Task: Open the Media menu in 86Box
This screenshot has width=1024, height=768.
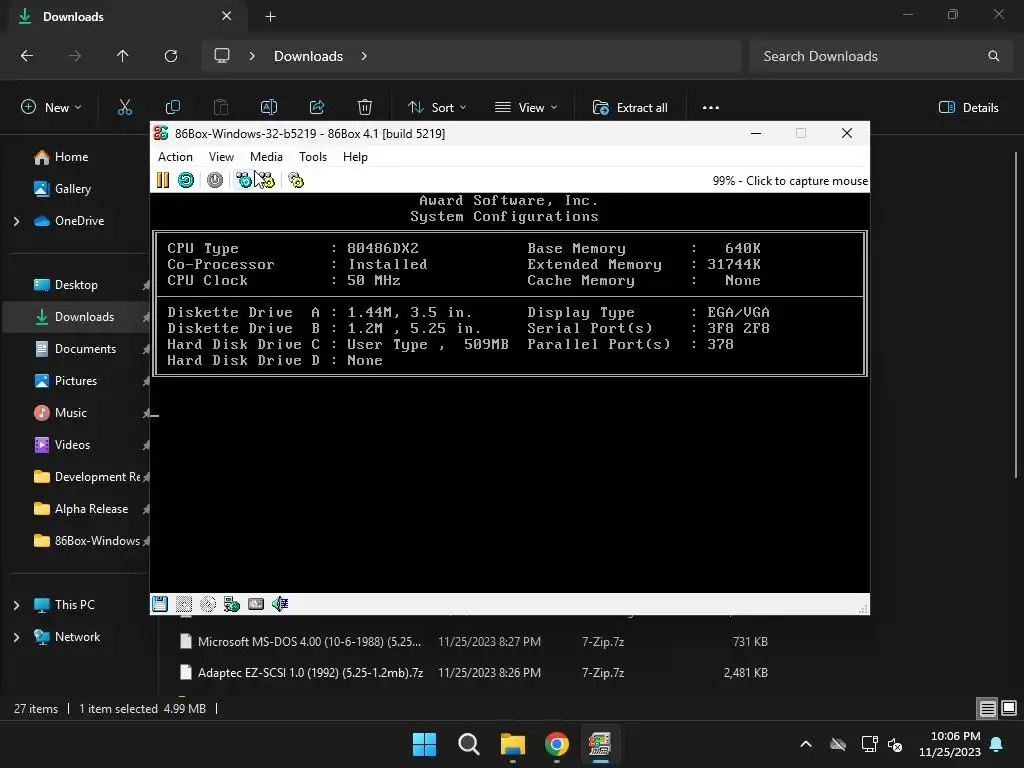Action: click(266, 157)
